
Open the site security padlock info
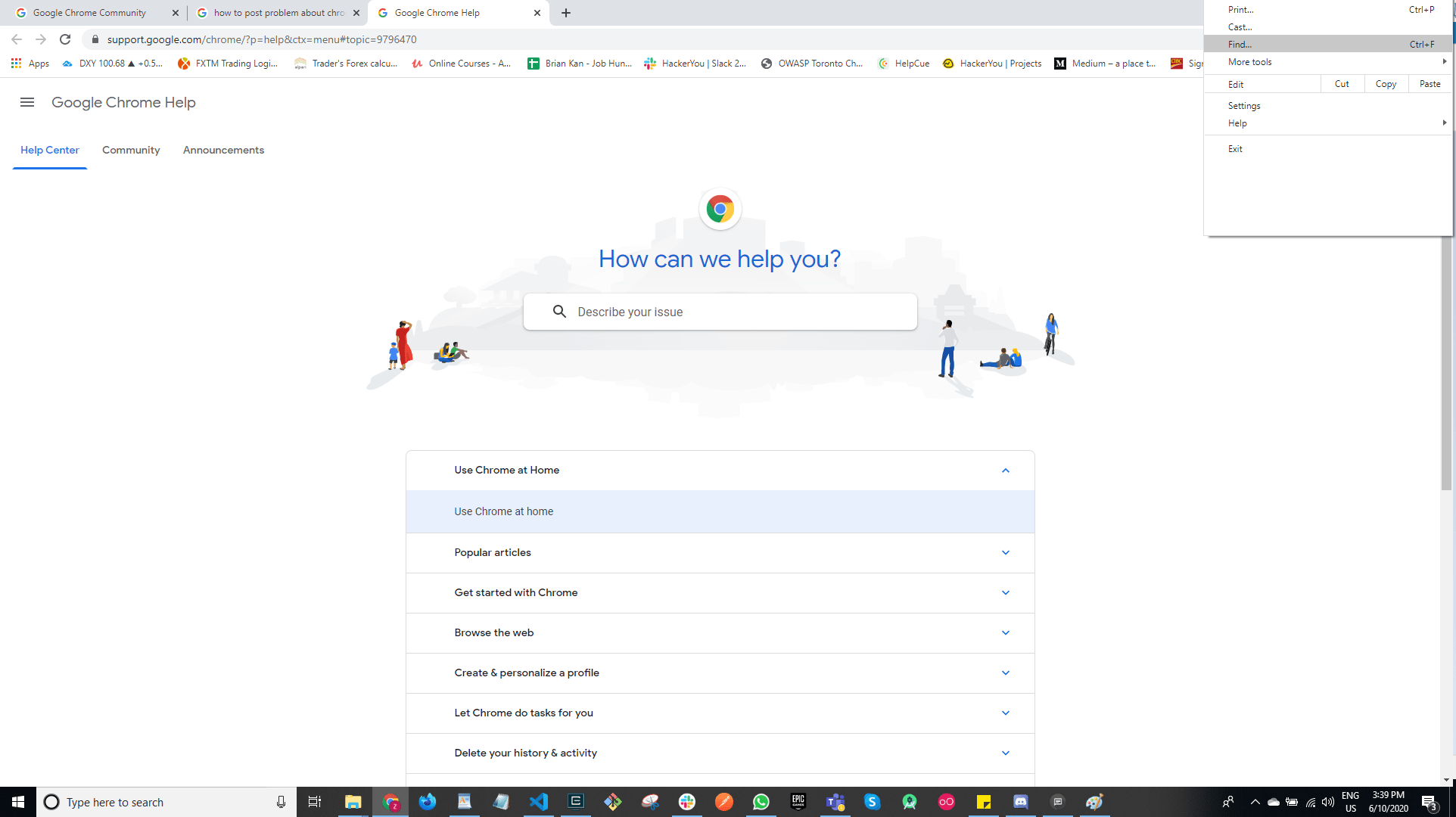(95, 39)
